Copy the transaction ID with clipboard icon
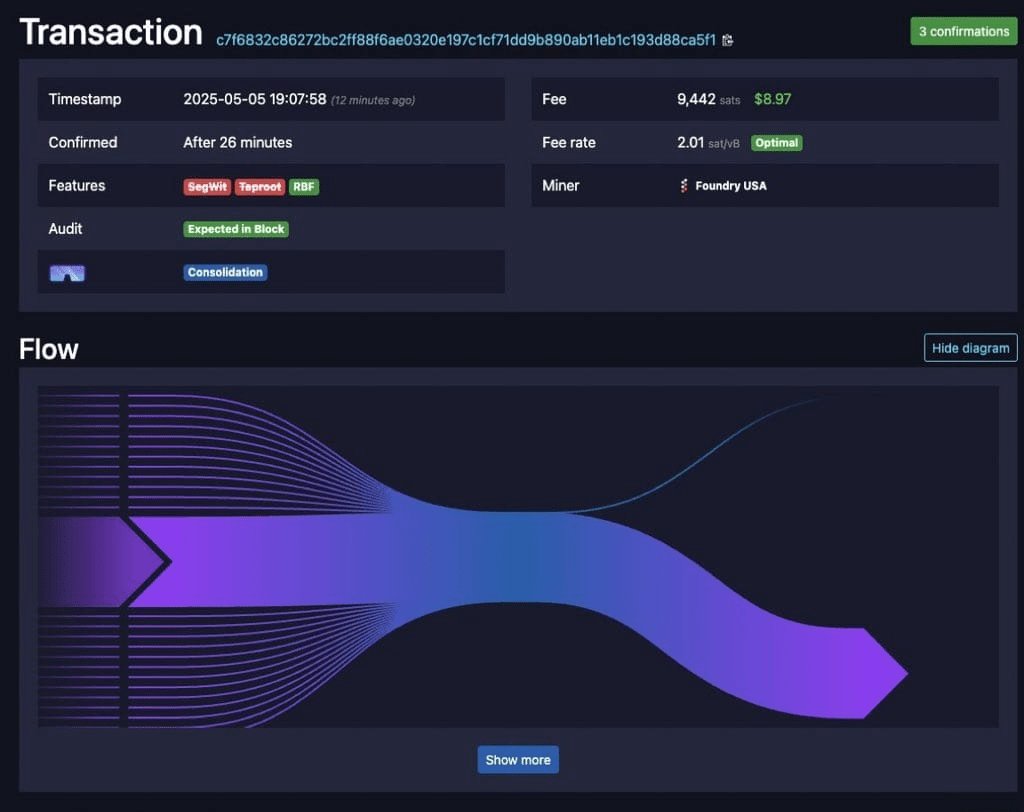The width and height of the screenshot is (1024, 812). tap(728, 41)
